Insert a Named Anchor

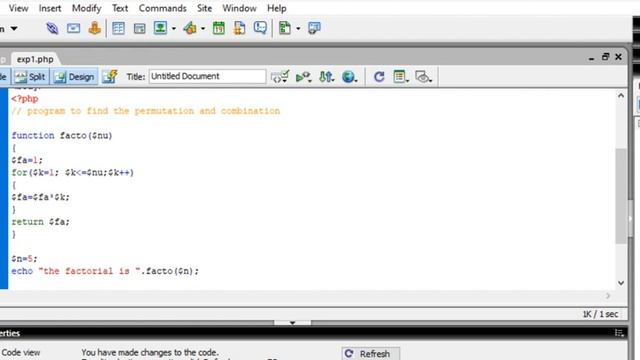[95, 28]
